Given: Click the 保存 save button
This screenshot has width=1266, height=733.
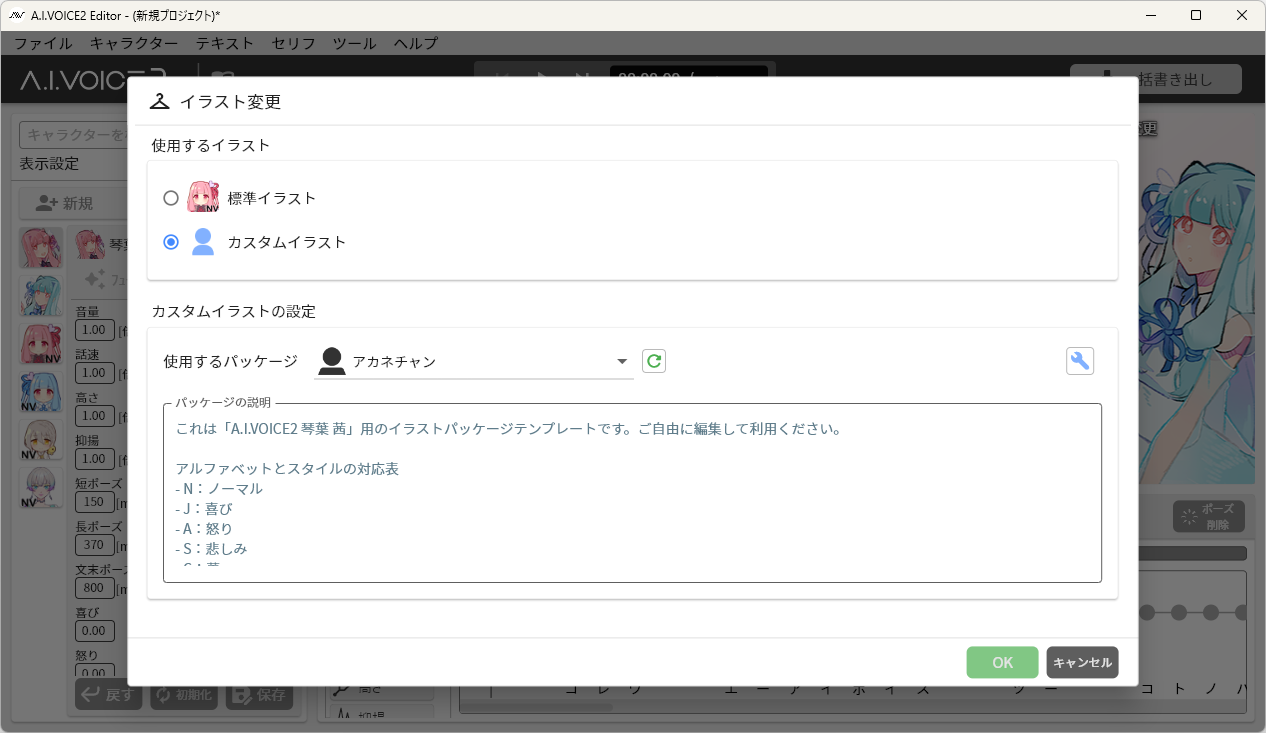Looking at the screenshot, I should tap(259, 696).
